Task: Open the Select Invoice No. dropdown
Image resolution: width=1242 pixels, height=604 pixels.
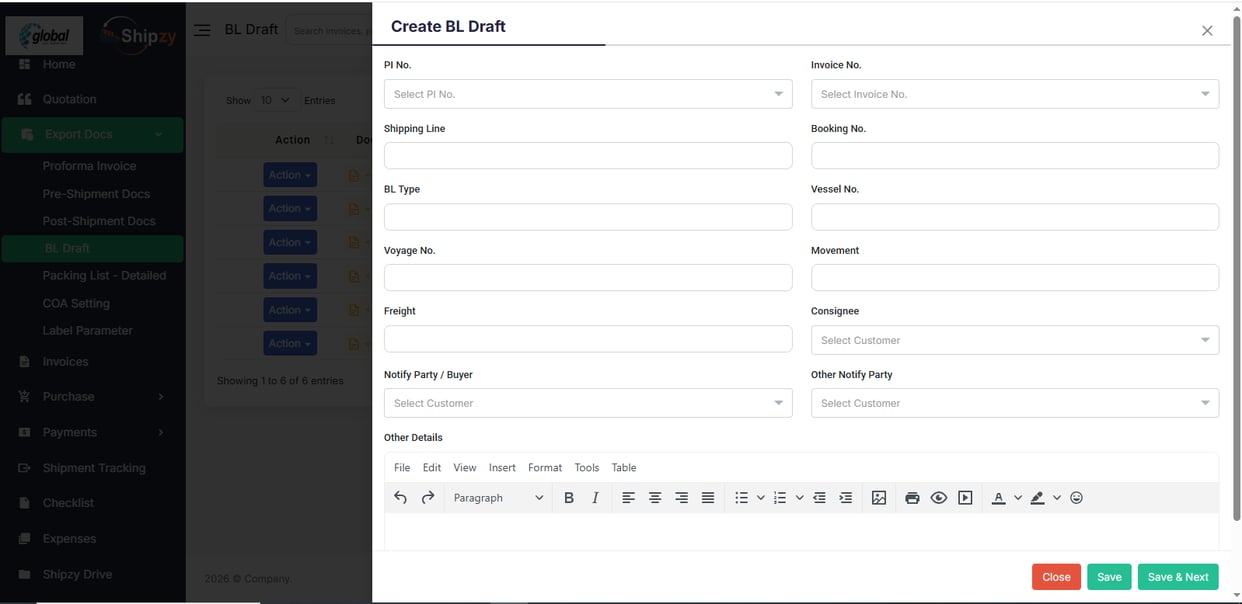Action: 1014,93
